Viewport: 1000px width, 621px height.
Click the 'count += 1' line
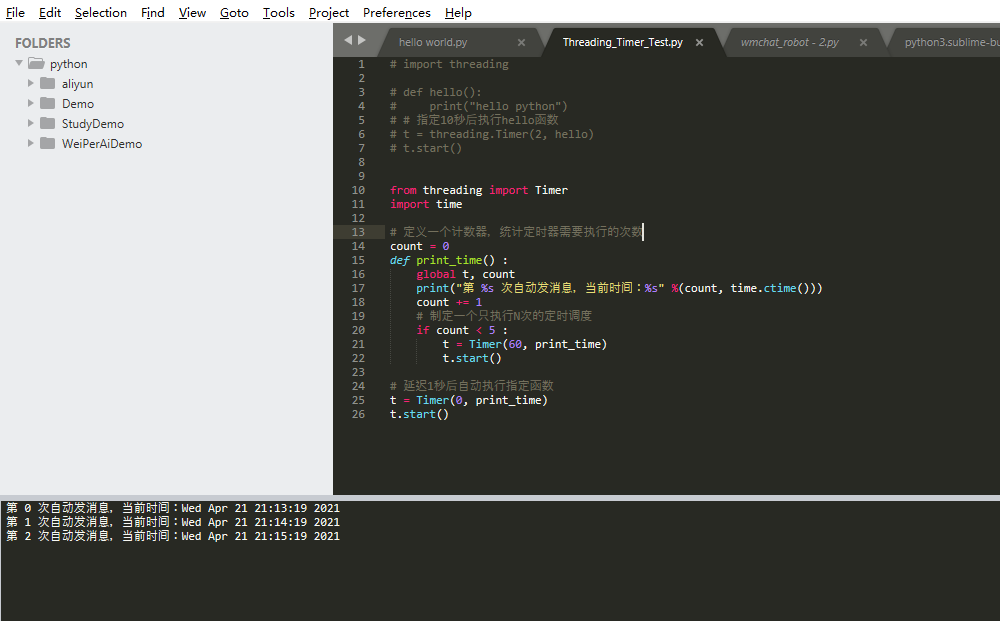click(x=449, y=302)
